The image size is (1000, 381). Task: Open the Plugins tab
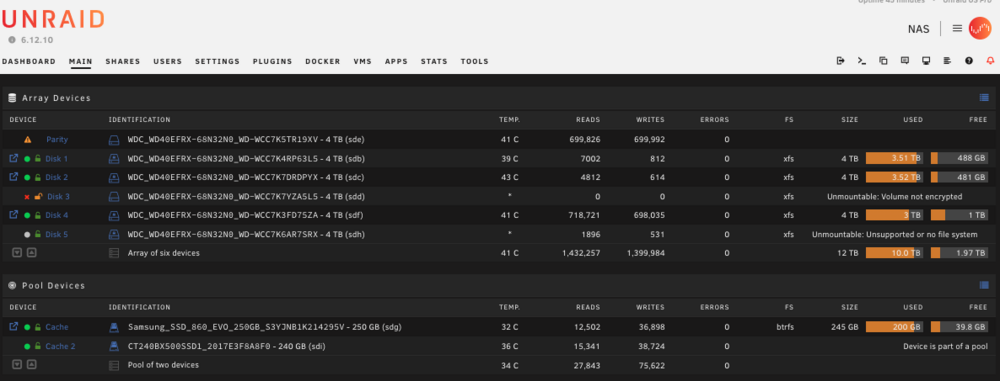(x=272, y=61)
